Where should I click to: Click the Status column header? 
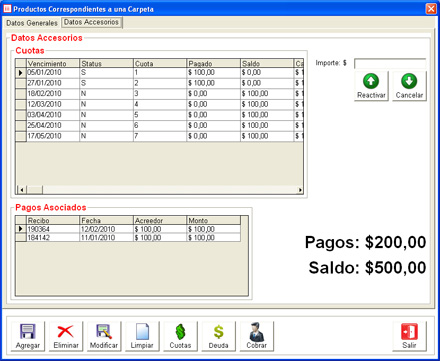click(x=106, y=63)
